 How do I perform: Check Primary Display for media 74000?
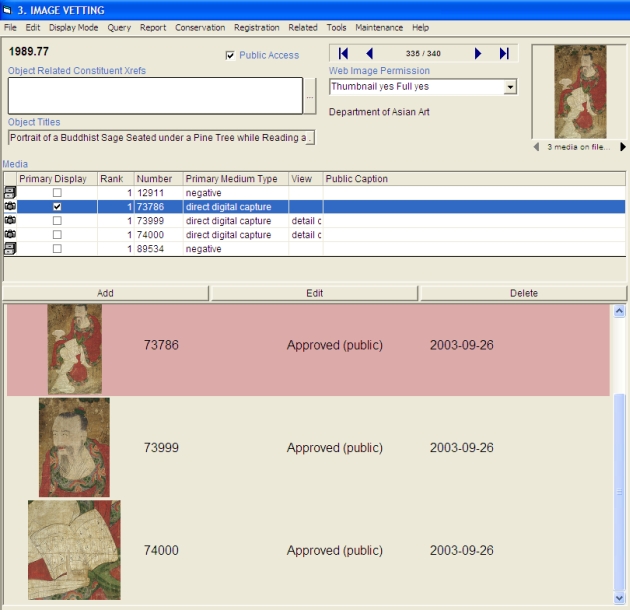tap(57, 235)
